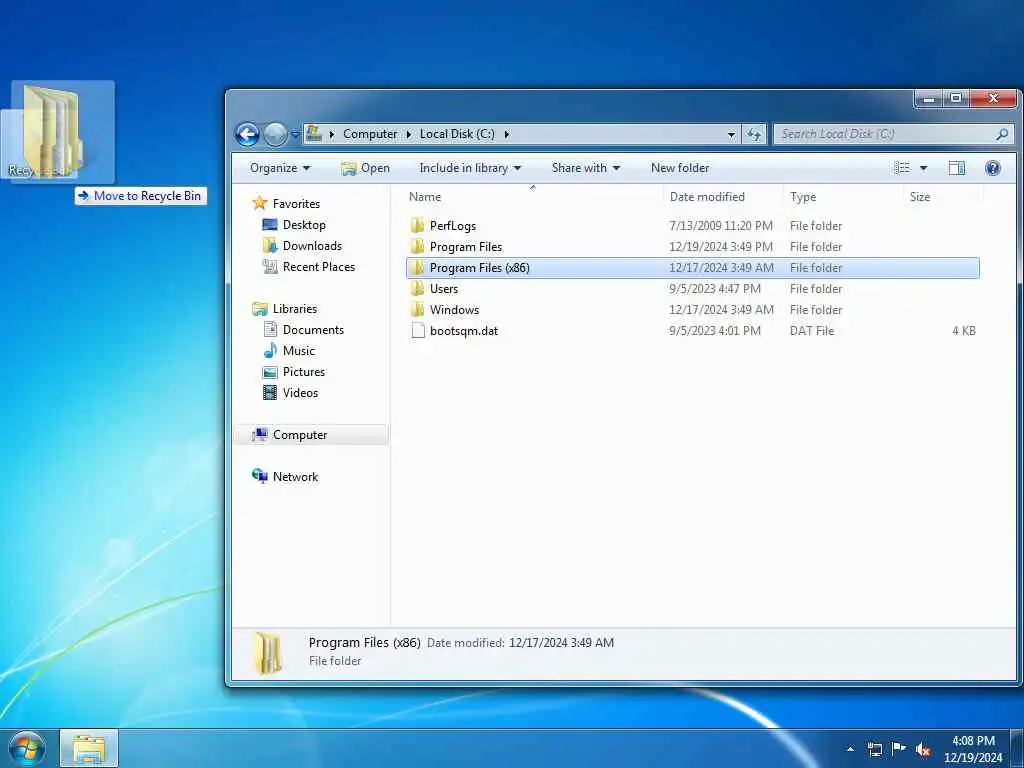Open the recent pages dropdown arrow
The image size is (1024, 768).
tap(295, 135)
